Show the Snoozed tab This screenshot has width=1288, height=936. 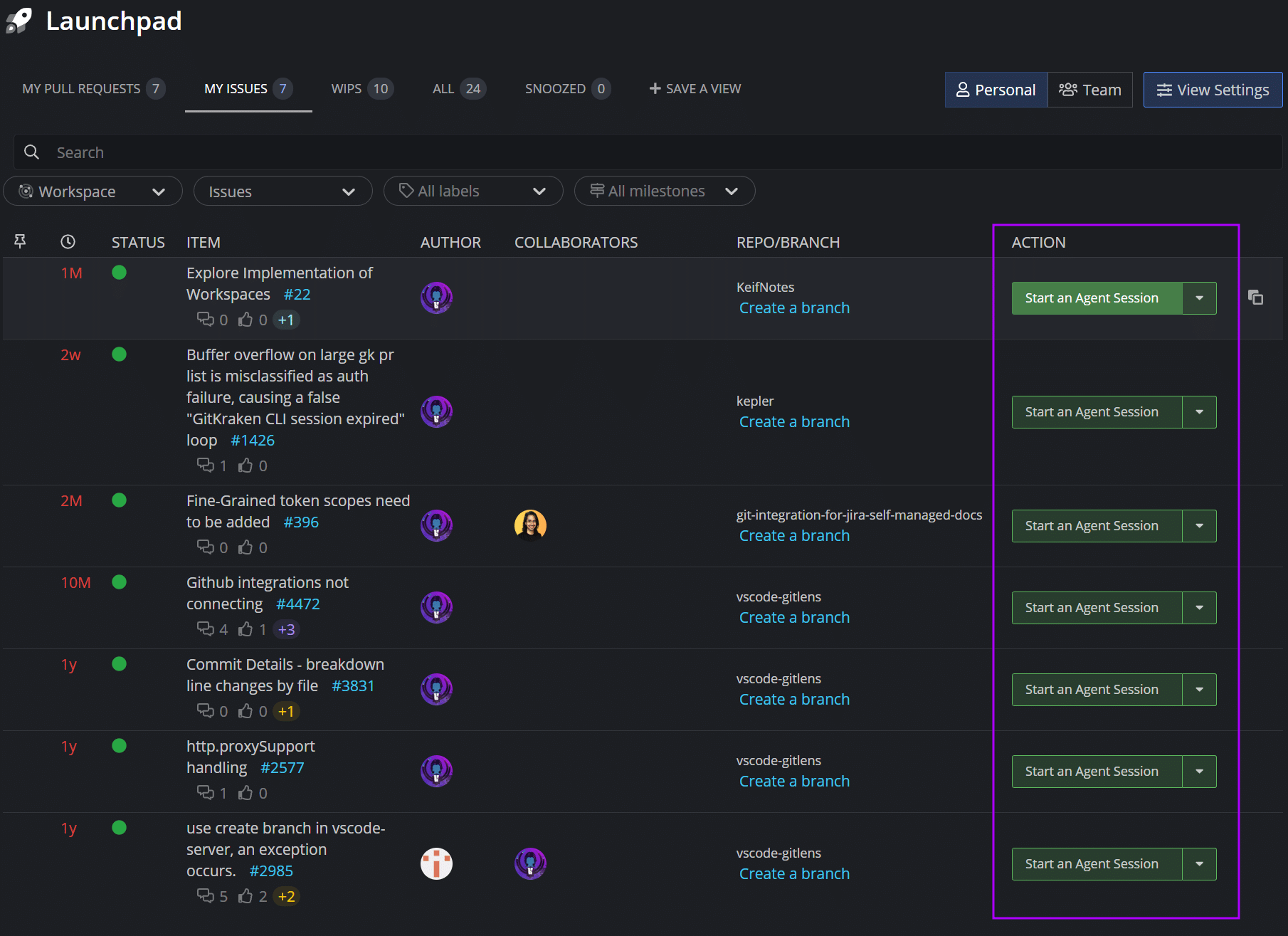567,89
